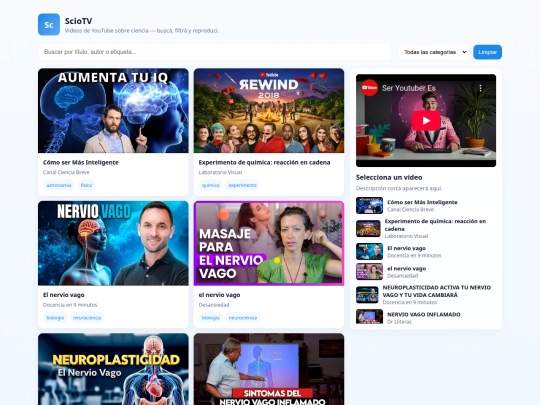Select neurociencia tag on Desansiedad card

click(x=243, y=318)
